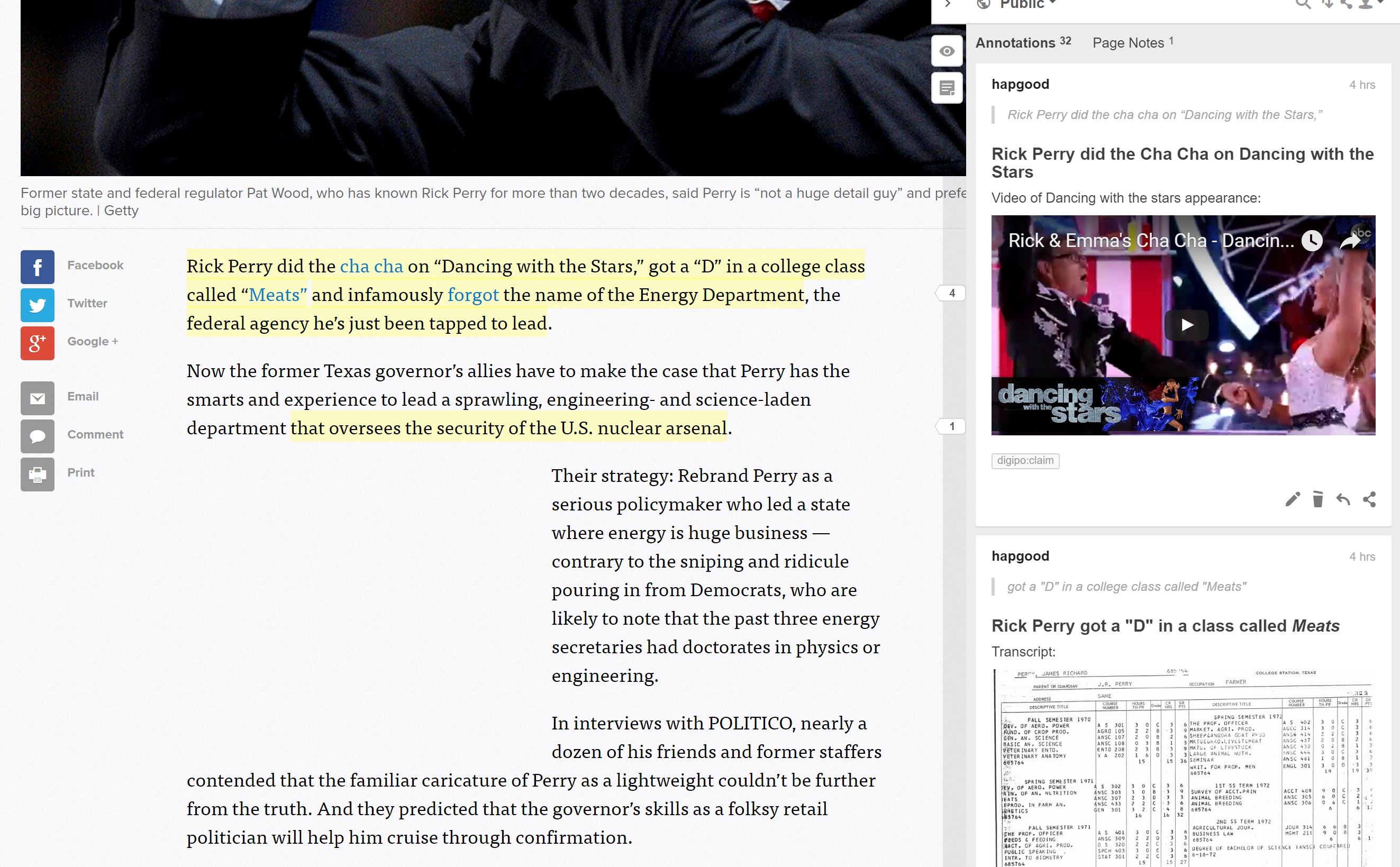The width and height of the screenshot is (1400, 867).
Task: Edit the Cha Cha annotation
Action: 1292,499
